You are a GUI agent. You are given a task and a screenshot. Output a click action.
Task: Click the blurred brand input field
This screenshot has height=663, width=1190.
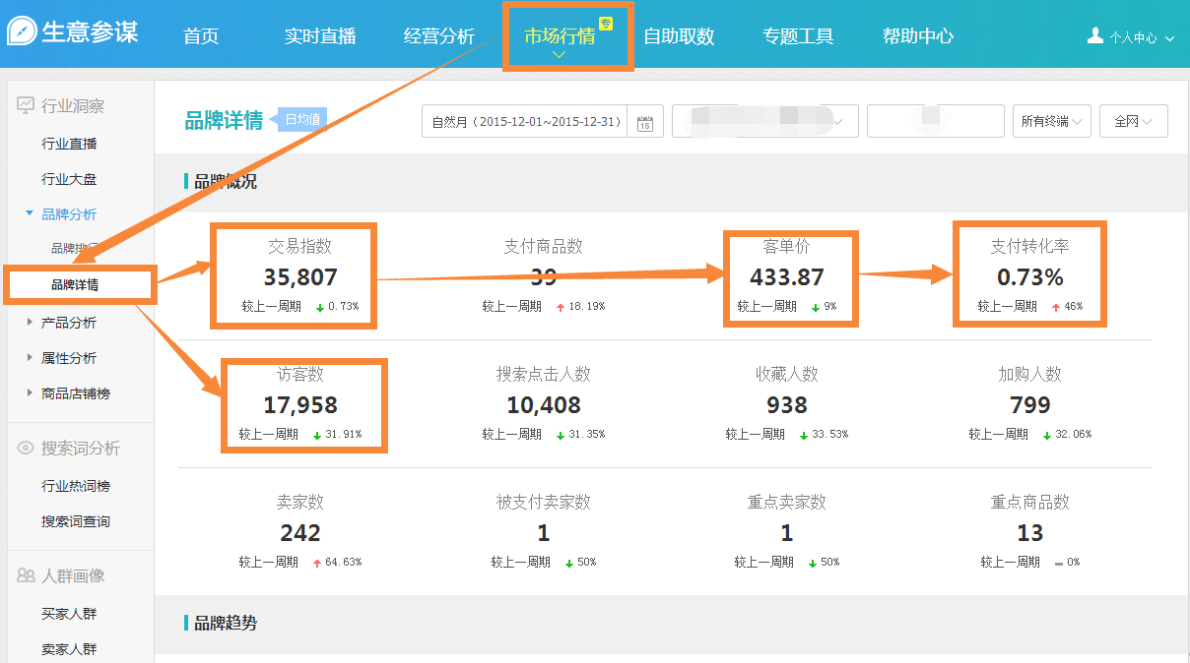935,121
